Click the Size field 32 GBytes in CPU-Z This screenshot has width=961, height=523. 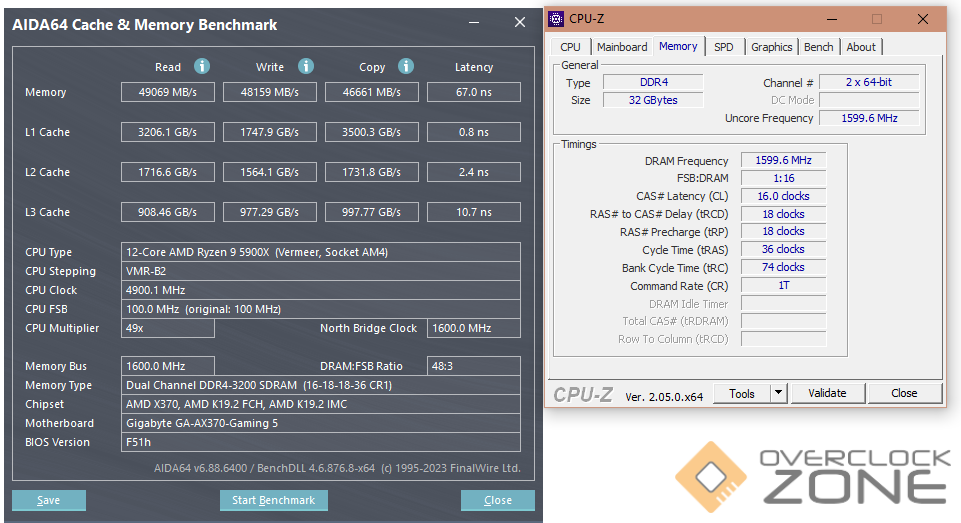click(x=653, y=100)
